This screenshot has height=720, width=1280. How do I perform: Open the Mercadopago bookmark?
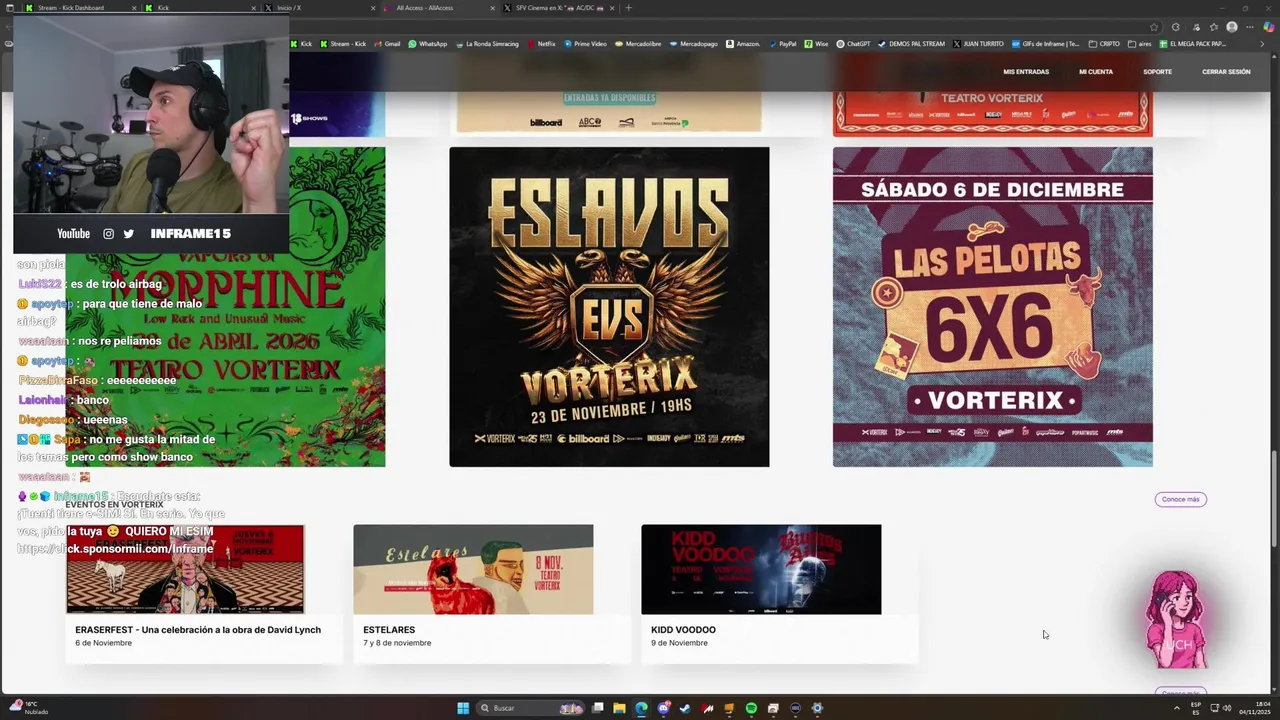tap(694, 44)
